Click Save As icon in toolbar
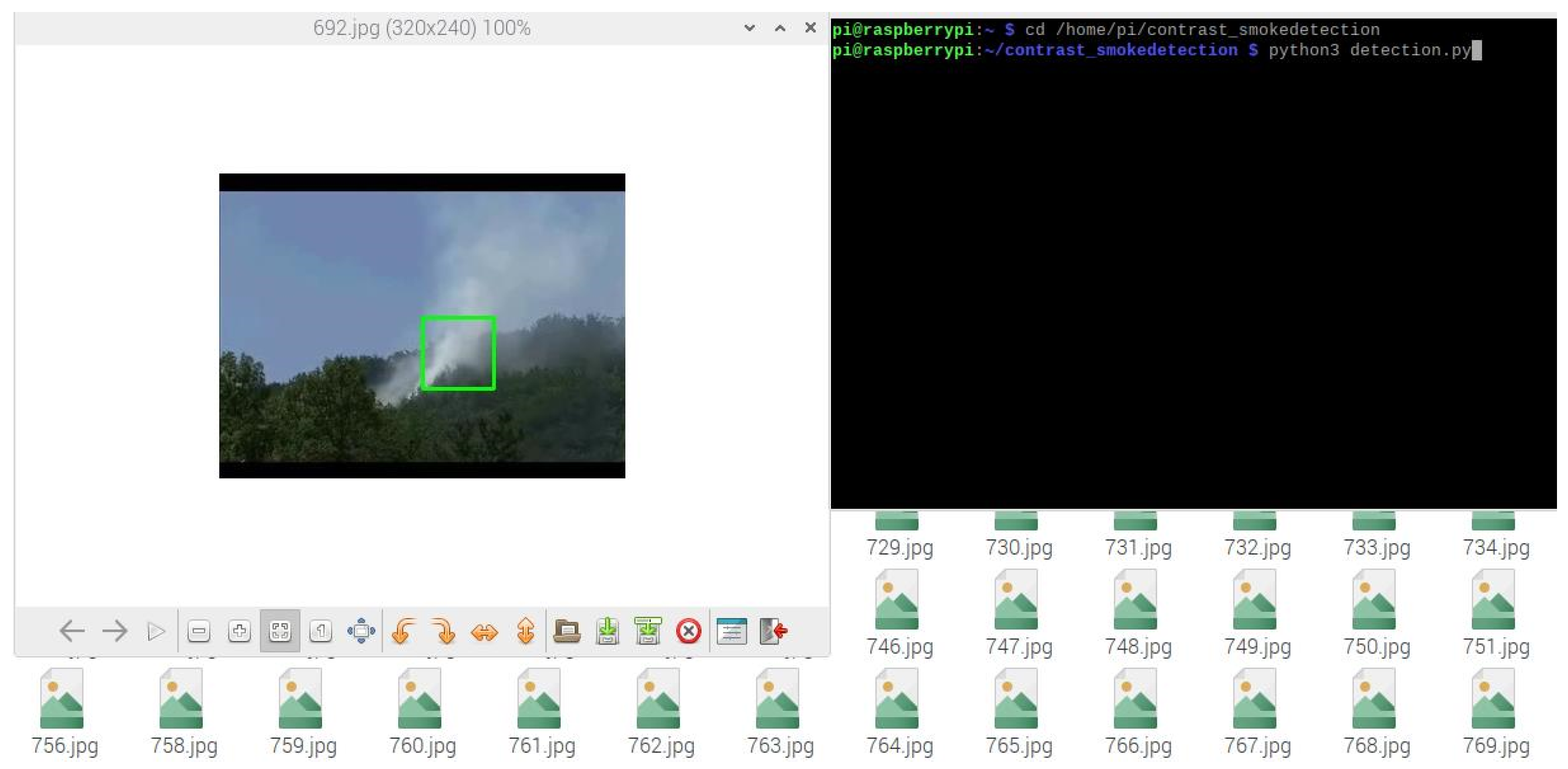This screenshot has height=769, width=1568. point(647,631)
